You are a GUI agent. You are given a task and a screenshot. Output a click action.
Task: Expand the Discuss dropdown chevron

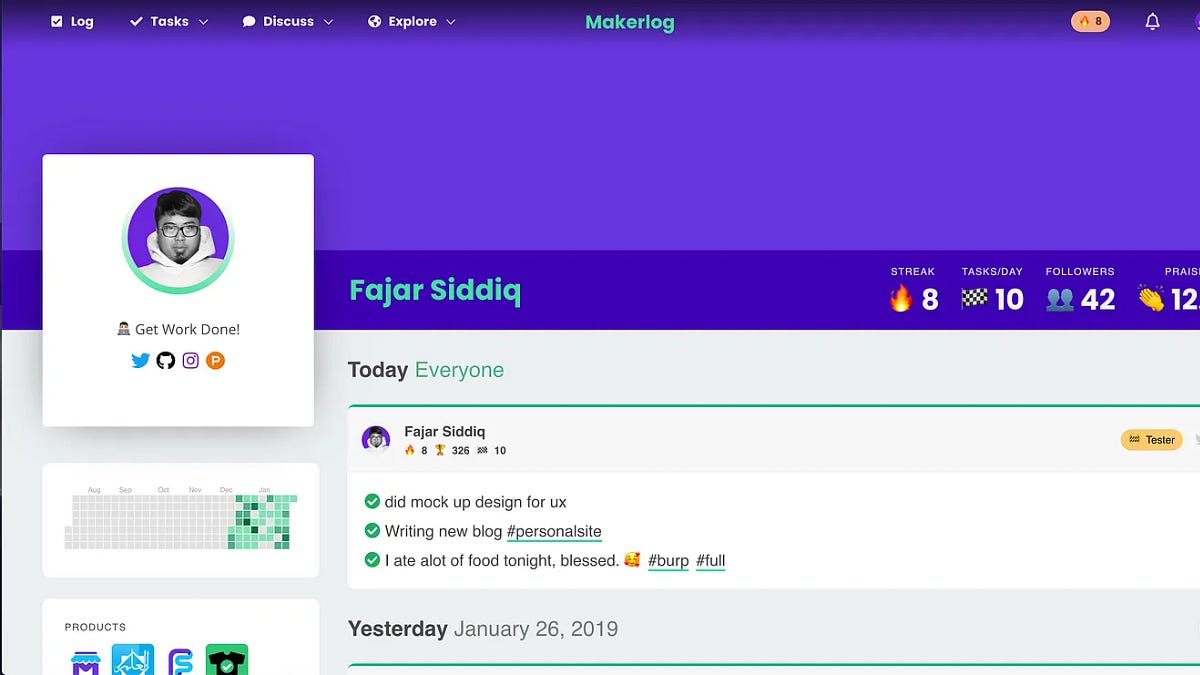pyautogui.click(x=328, y=22)
